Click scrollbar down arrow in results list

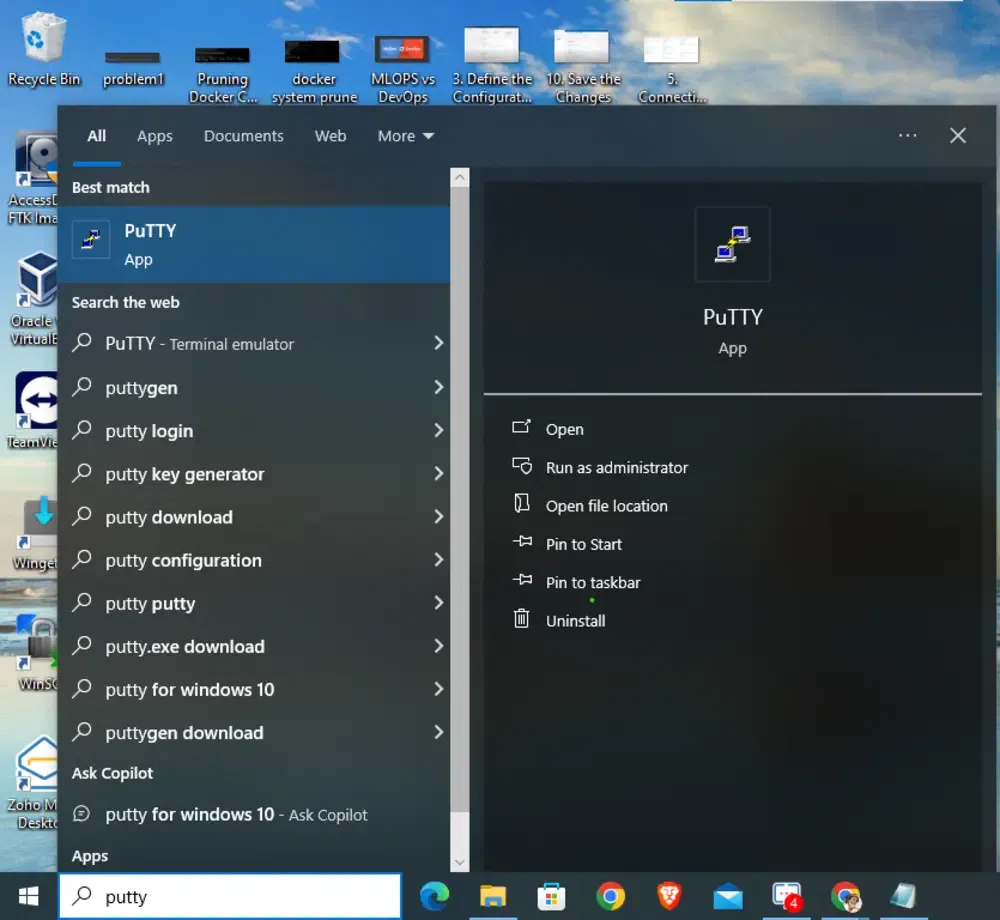coord(459,863)
